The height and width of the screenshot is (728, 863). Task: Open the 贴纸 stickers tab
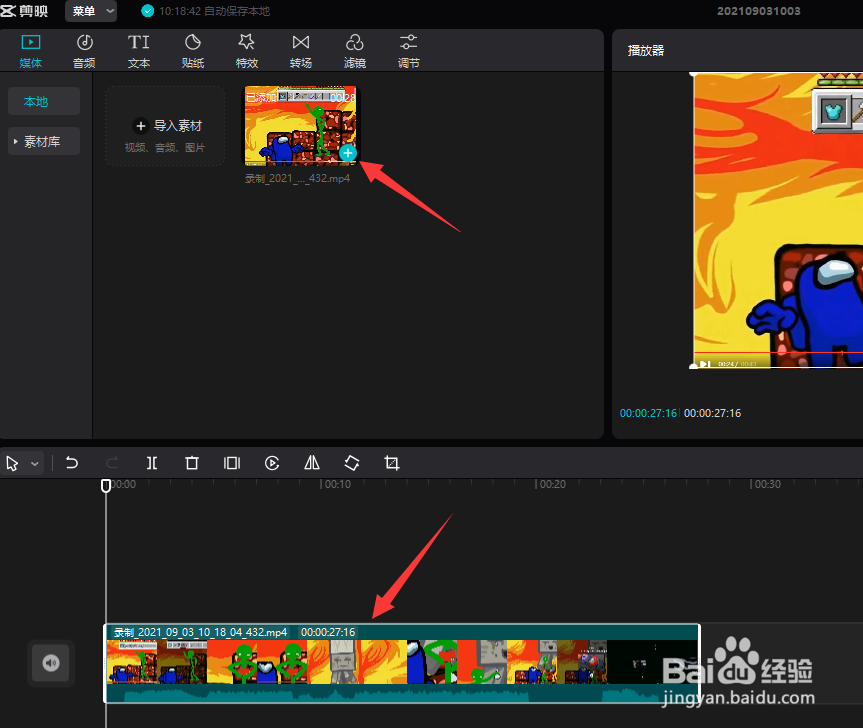[x=193, y=51]
